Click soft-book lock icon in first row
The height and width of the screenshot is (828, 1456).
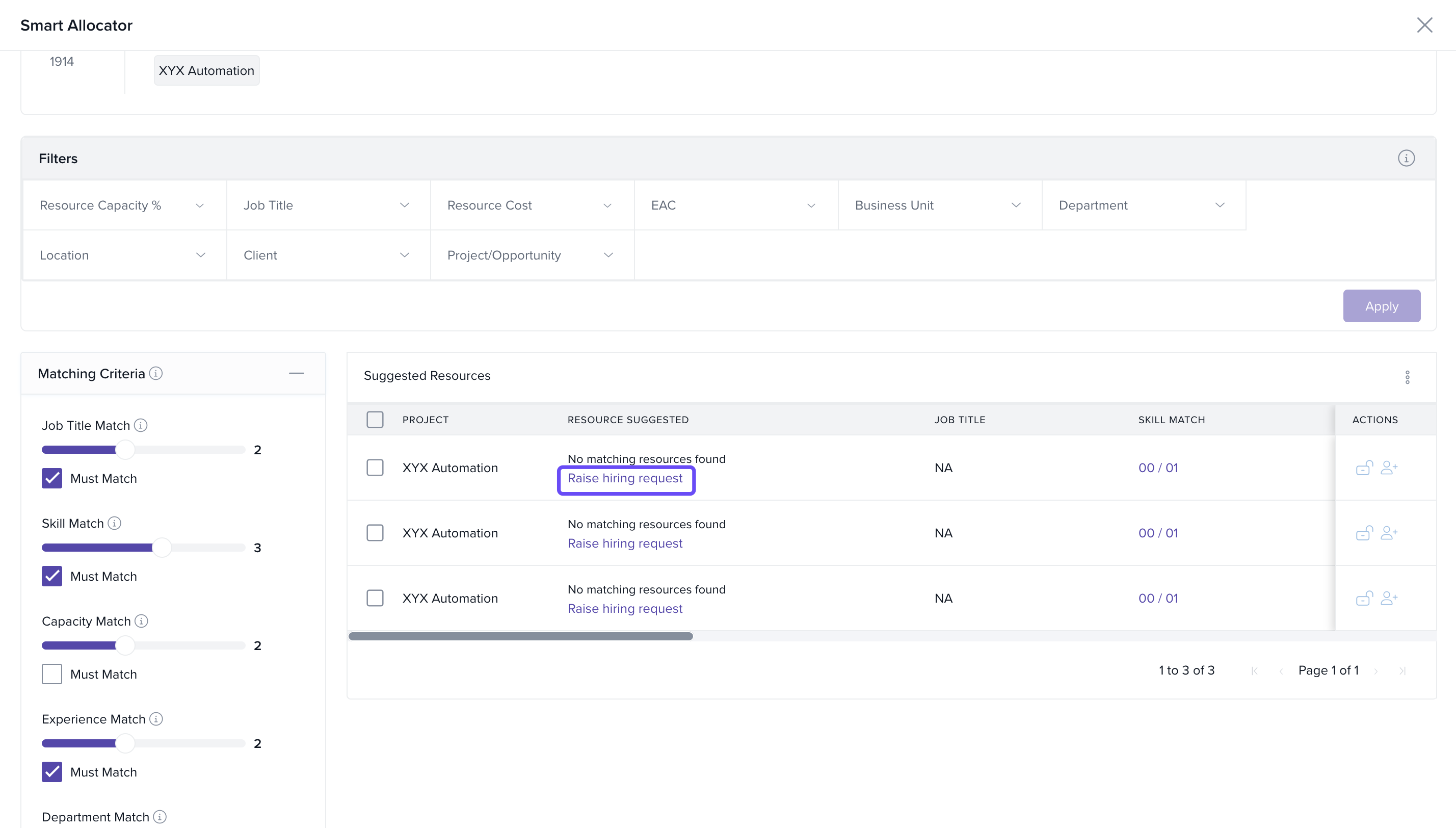(x=1364, y=468)
